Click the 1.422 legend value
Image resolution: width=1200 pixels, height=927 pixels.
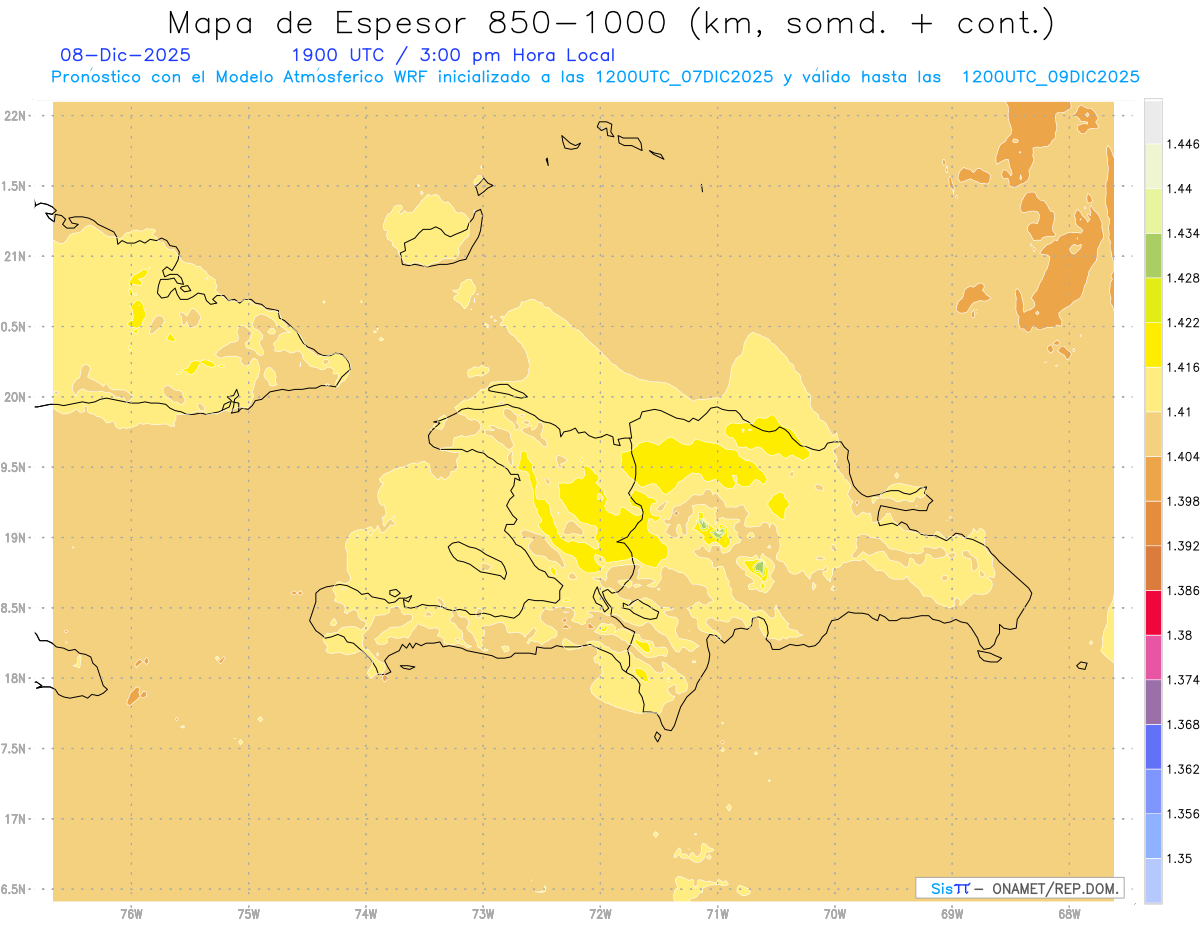click(1183, 322)
